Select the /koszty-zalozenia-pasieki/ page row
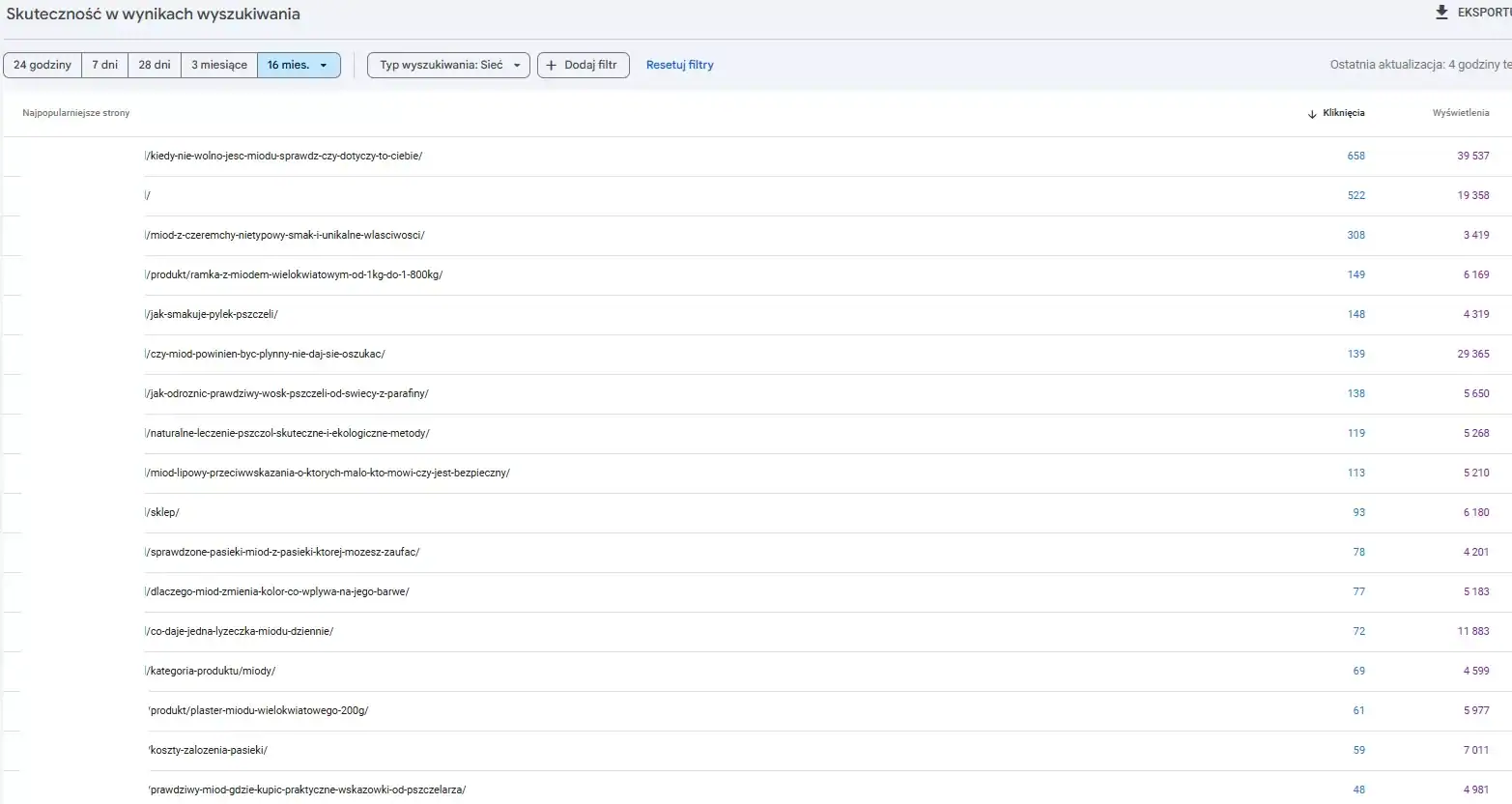 point(208,750)
